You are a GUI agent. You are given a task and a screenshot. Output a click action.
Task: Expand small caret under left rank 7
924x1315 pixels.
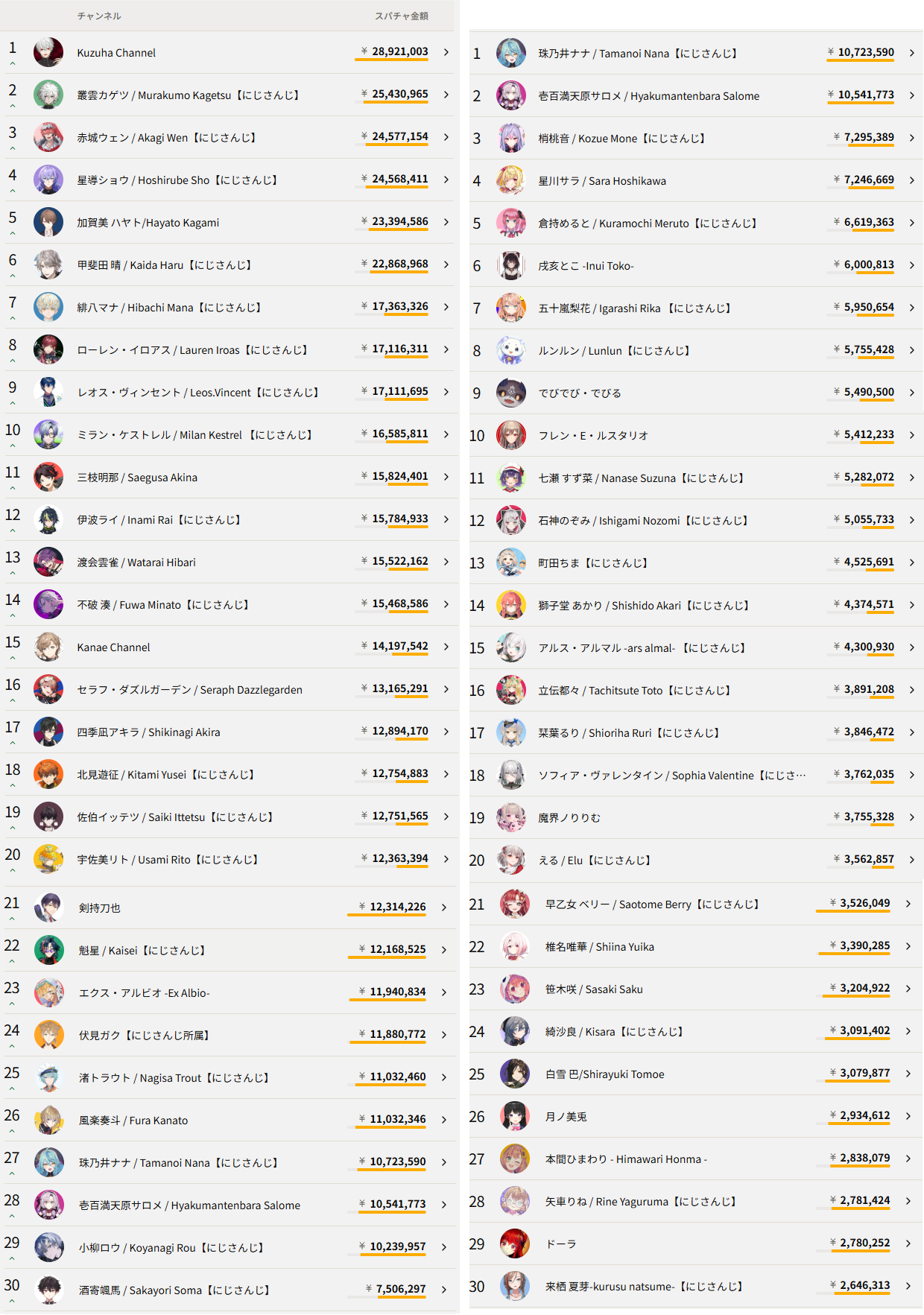point(13,318)
